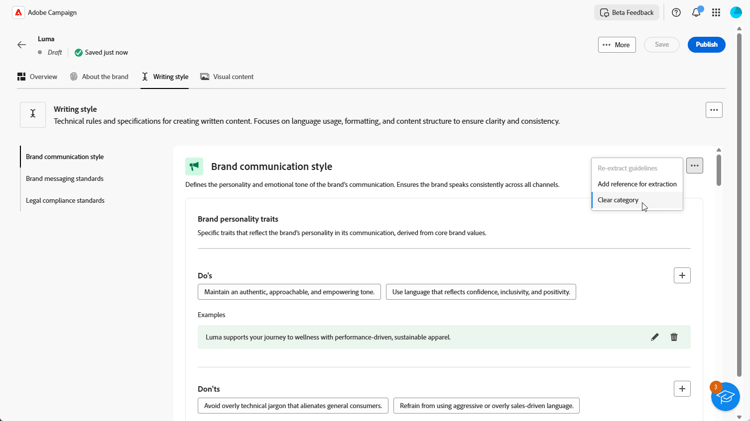Image resolution: width=750 pixels, height=421 pixels.
Task: Click the back arrow next to Luma
Action: coord(22,45)
